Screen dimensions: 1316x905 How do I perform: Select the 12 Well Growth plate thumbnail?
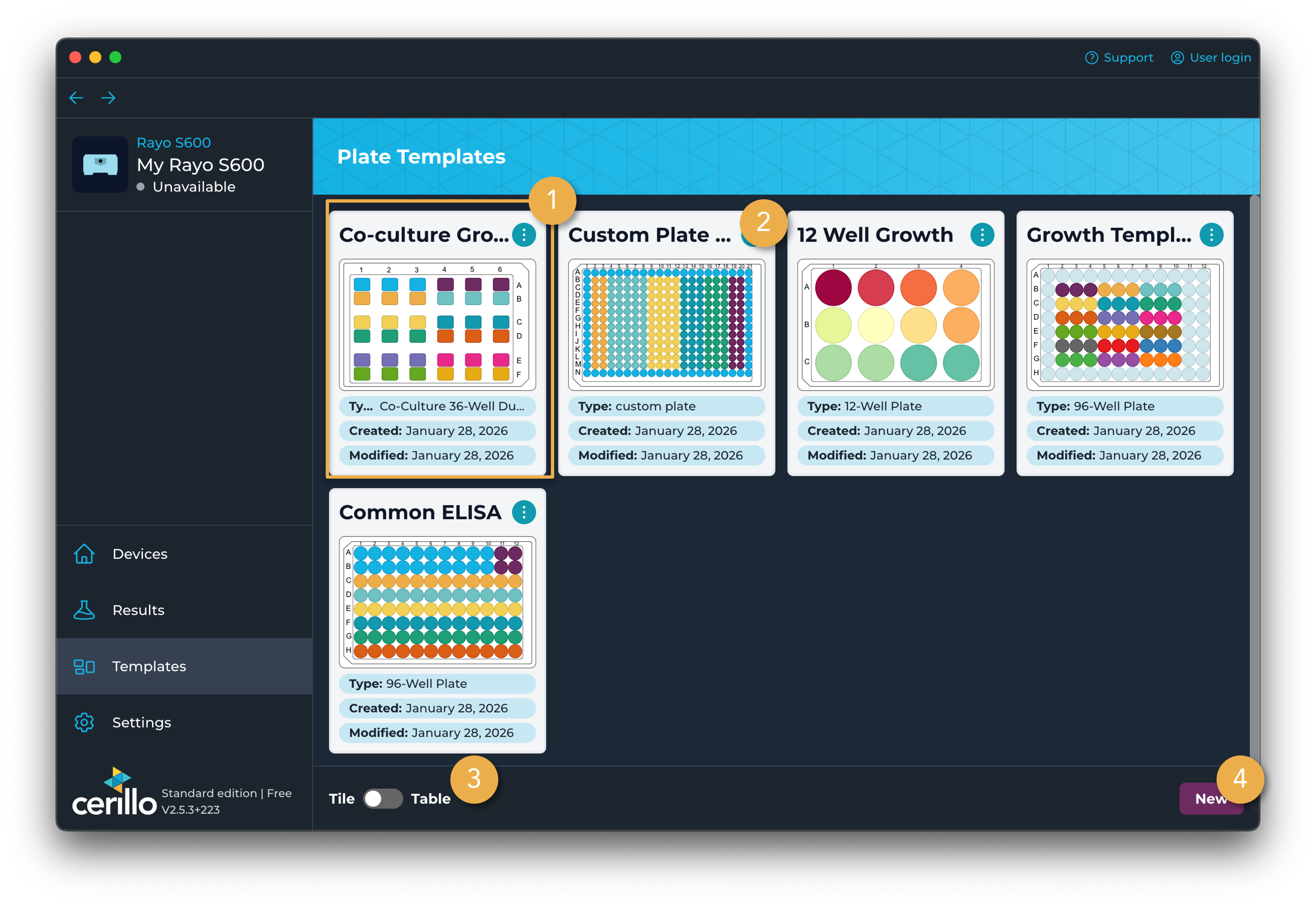tap(895, 324)
